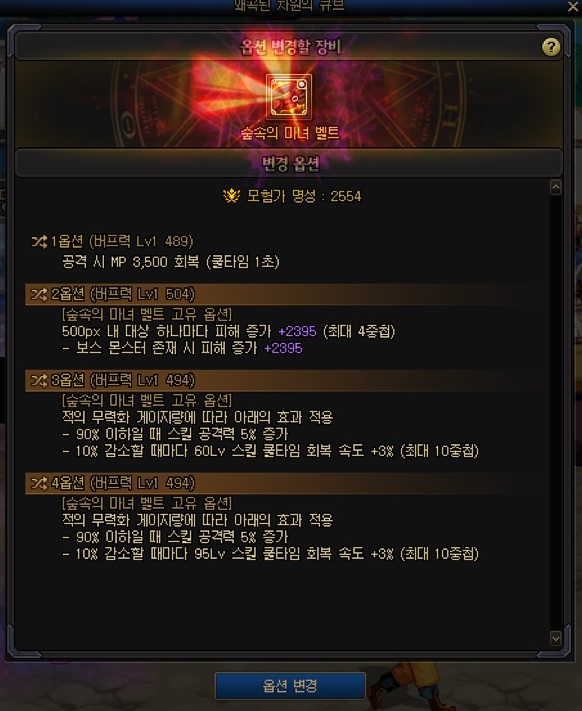Click the 옵션 변경 button
The height and width of the screenshot is (711, 582).
290,686
